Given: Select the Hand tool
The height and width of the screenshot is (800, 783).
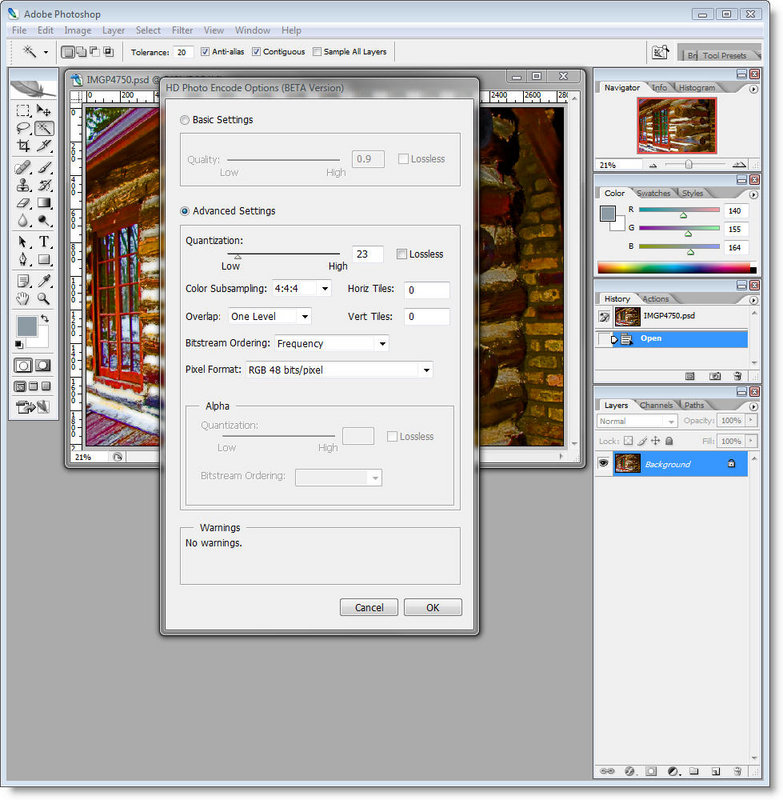Looking at the screenshot, I should [x=23, y=299].
